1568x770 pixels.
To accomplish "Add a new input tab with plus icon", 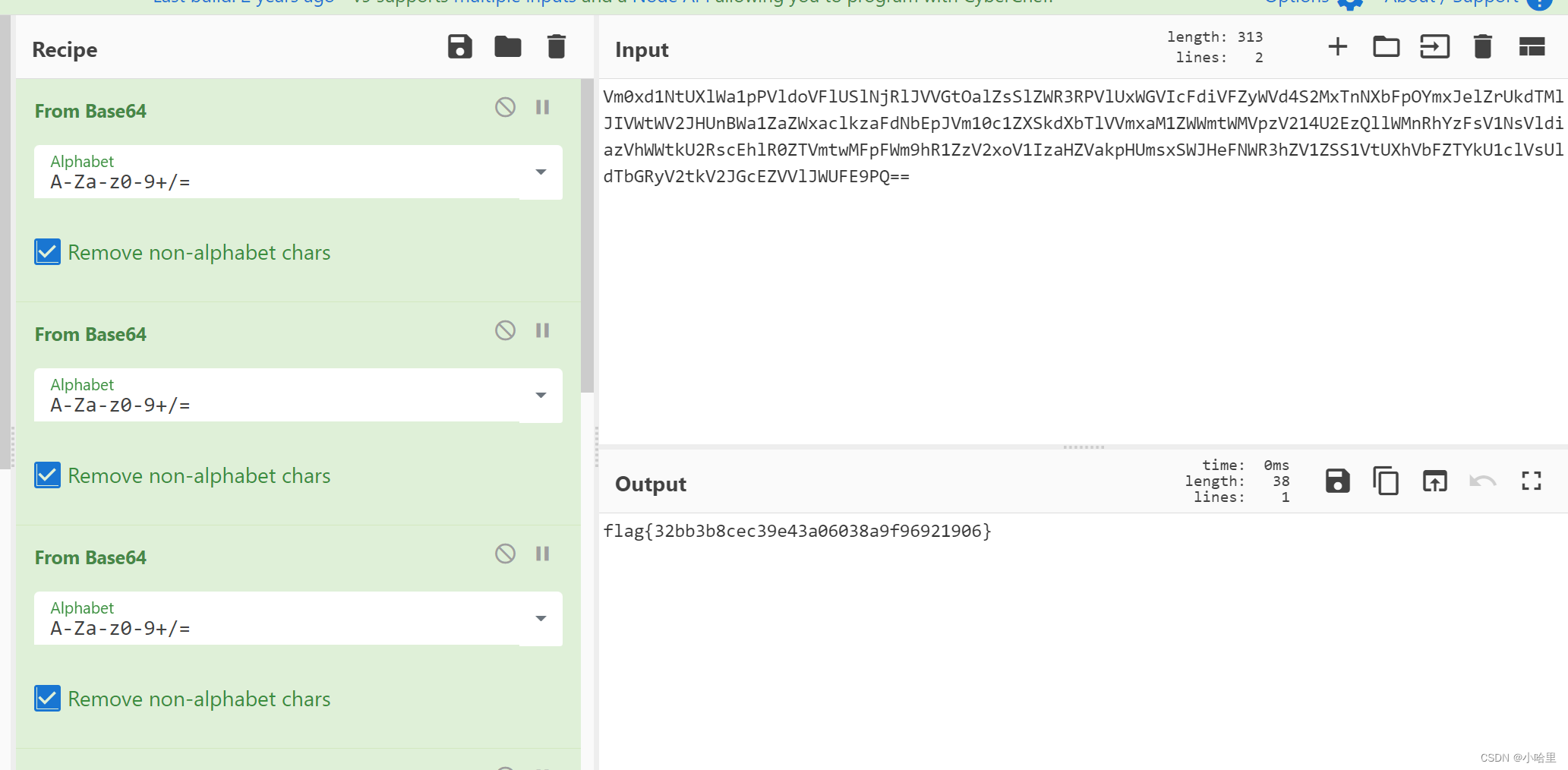I will coord(1338,47).
